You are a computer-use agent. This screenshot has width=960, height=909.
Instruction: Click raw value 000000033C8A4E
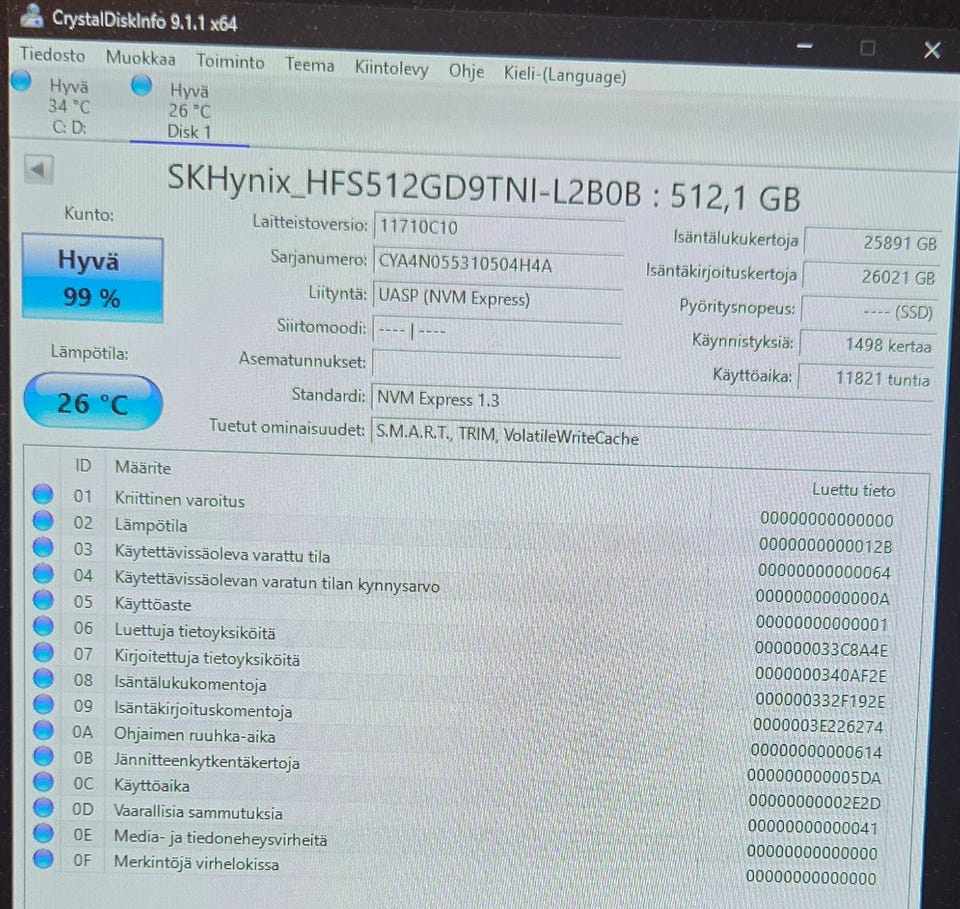820,649
